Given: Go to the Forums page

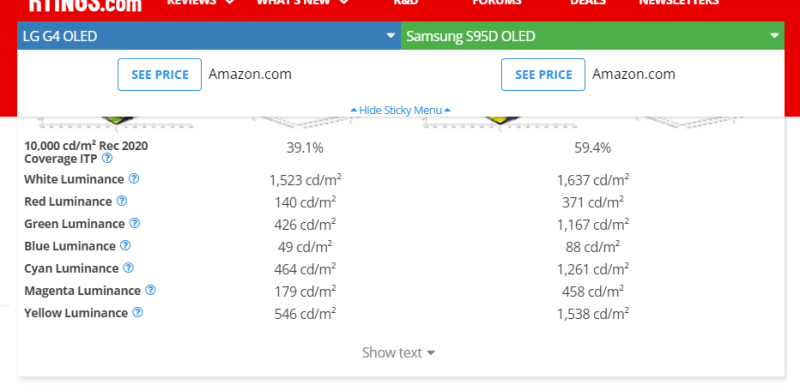Looking at the screenshot, I should point(497,2).
